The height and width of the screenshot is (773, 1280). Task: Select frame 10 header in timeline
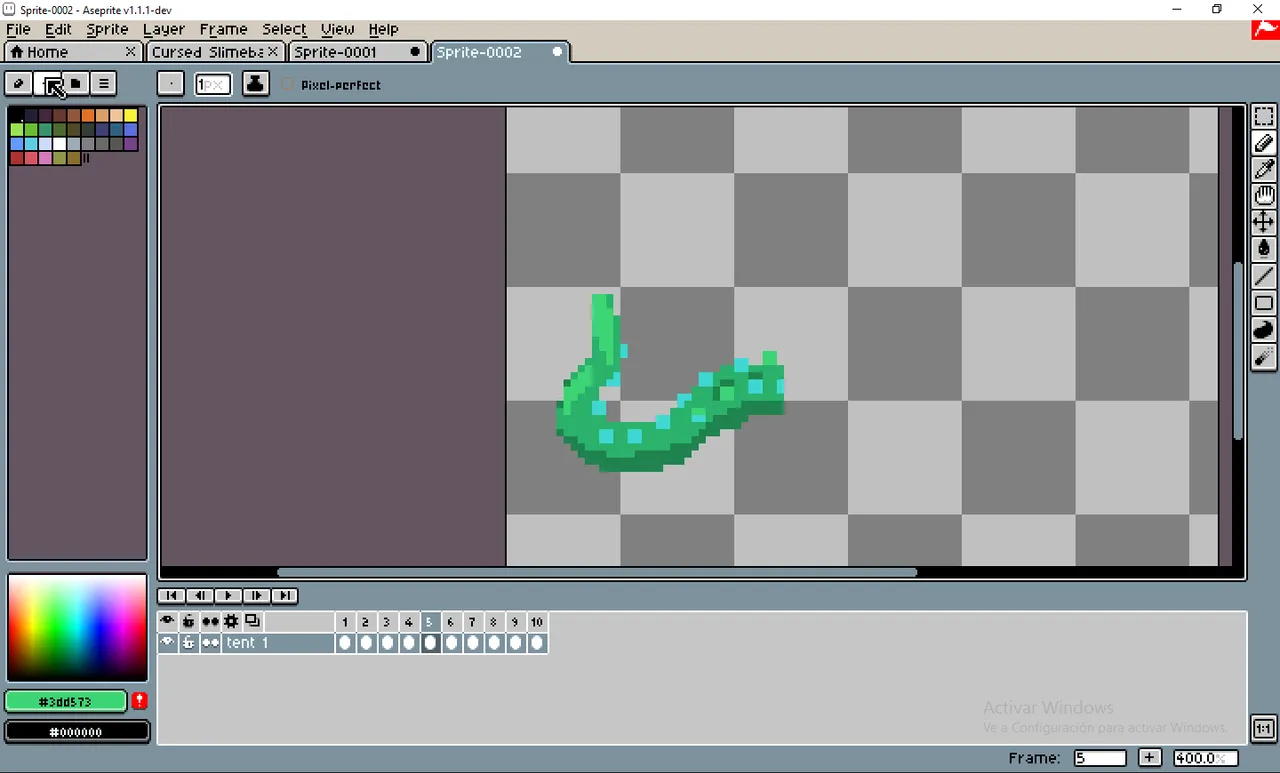(537, 622)
